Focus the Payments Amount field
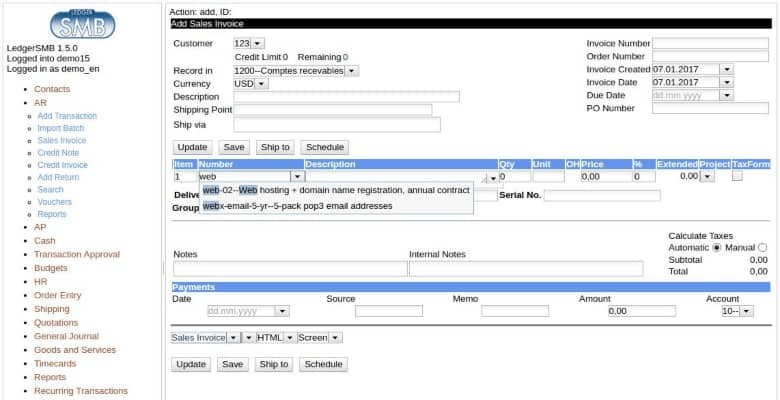Viewport: 780px width, 400px height. pyautogui.click(x=642, y=311)
